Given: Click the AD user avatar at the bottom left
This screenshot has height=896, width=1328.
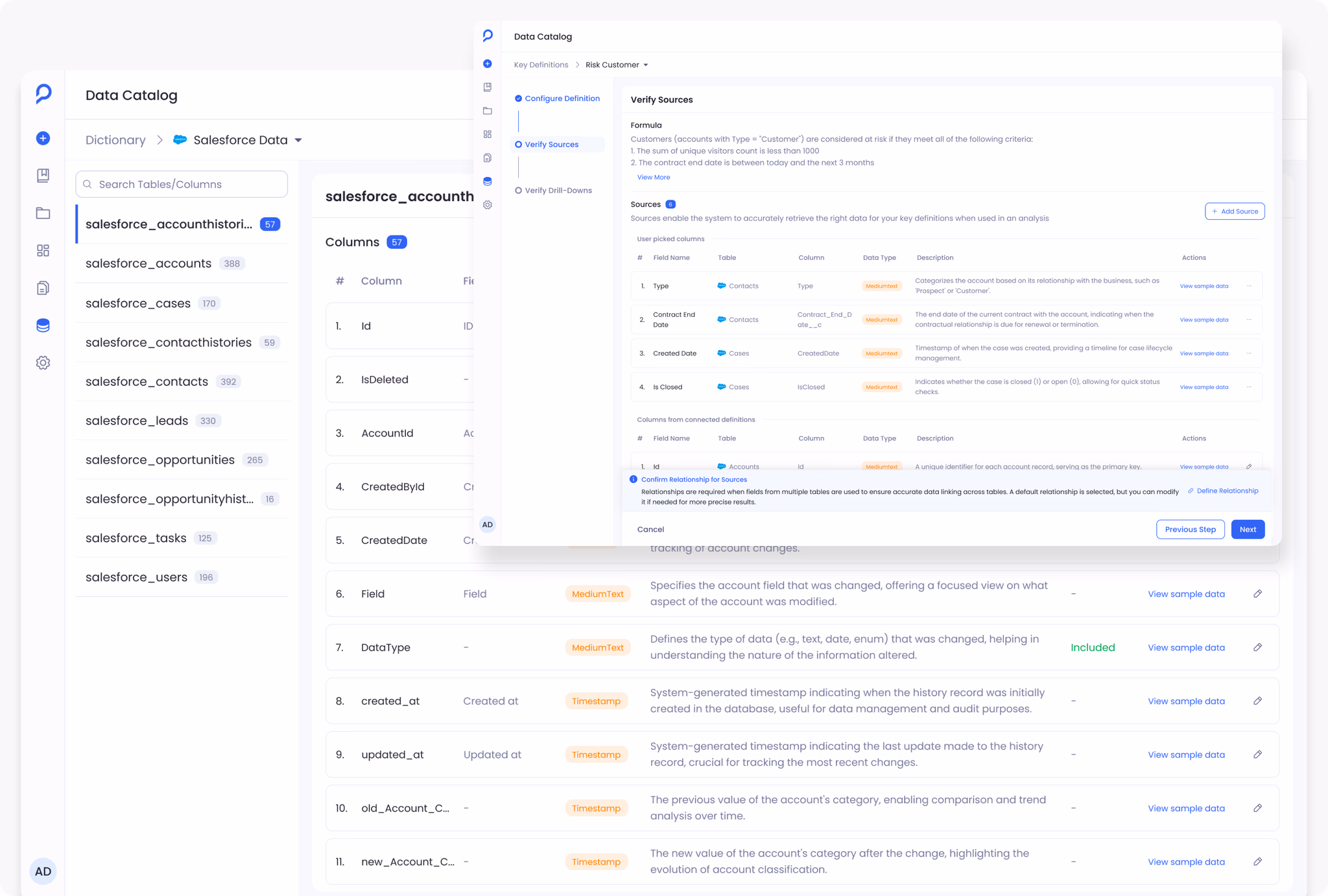Looking at the screenshot, I should pyautogui.click(x=43, y=871).
